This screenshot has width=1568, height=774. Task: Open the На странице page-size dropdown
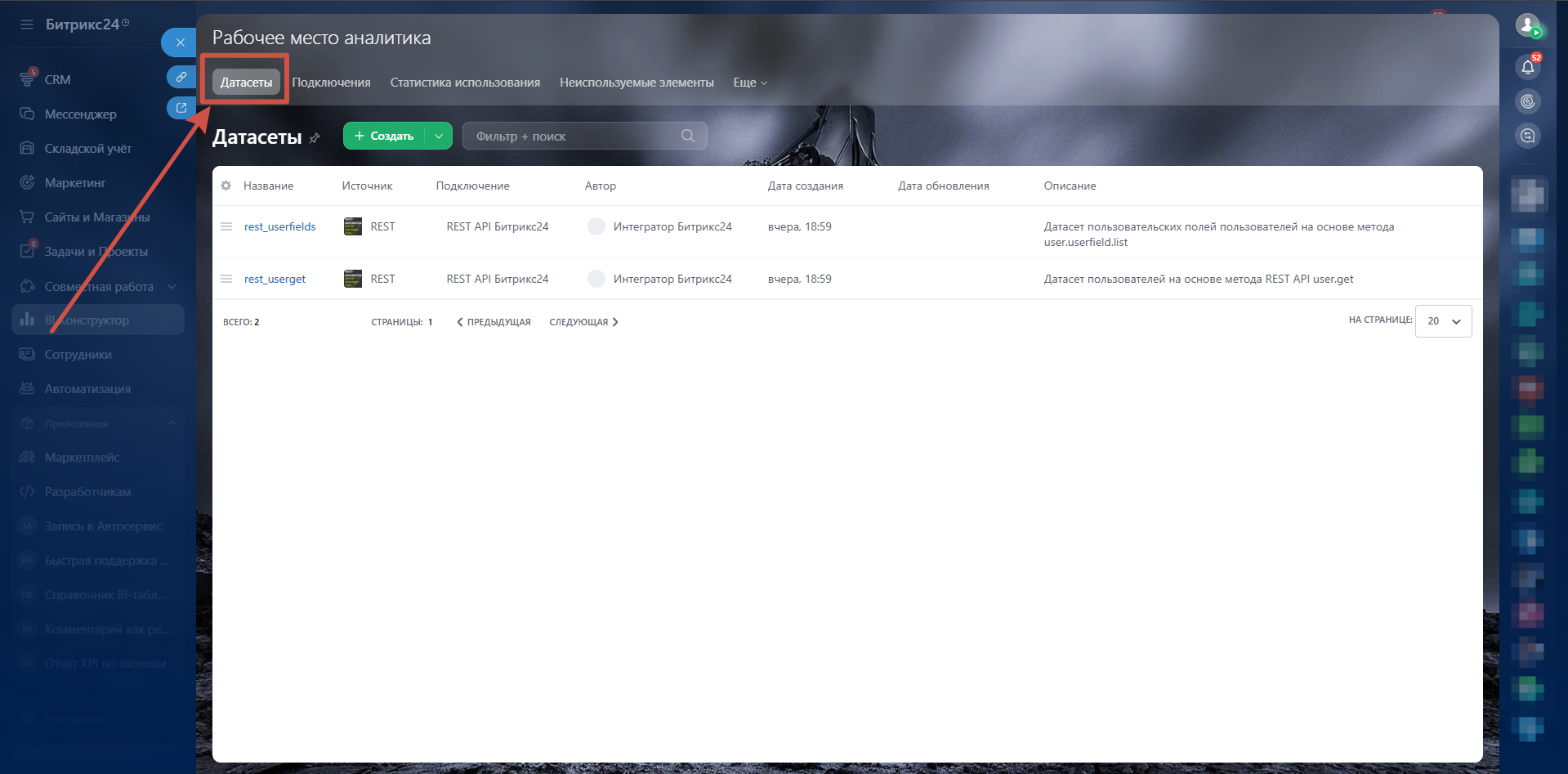pos(1443,321)
